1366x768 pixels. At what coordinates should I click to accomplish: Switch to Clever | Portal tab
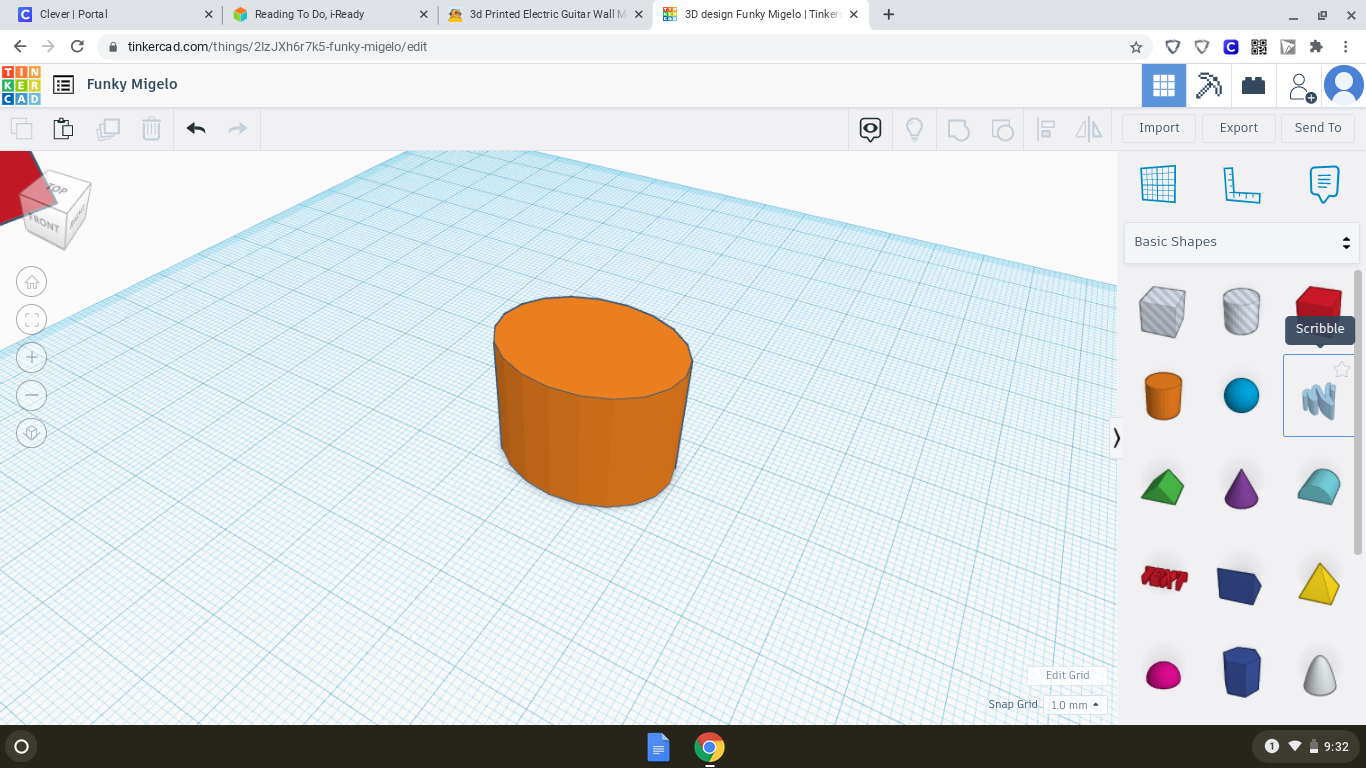pos(113,15)
